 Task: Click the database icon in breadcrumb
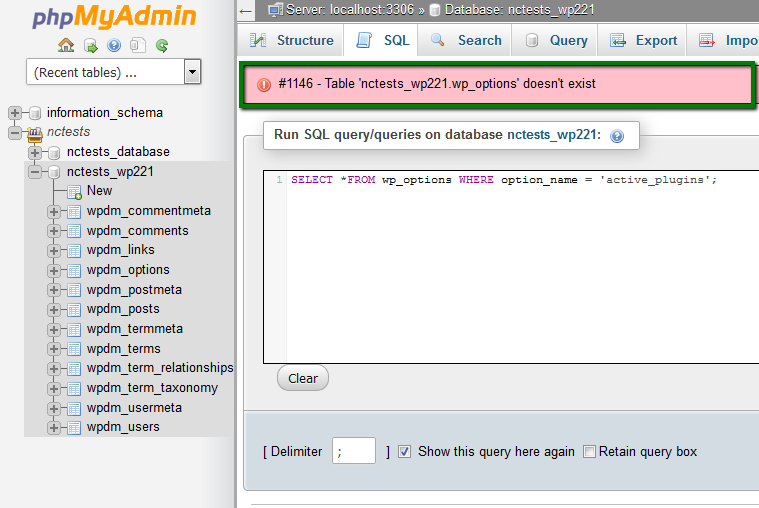point(435,10)
